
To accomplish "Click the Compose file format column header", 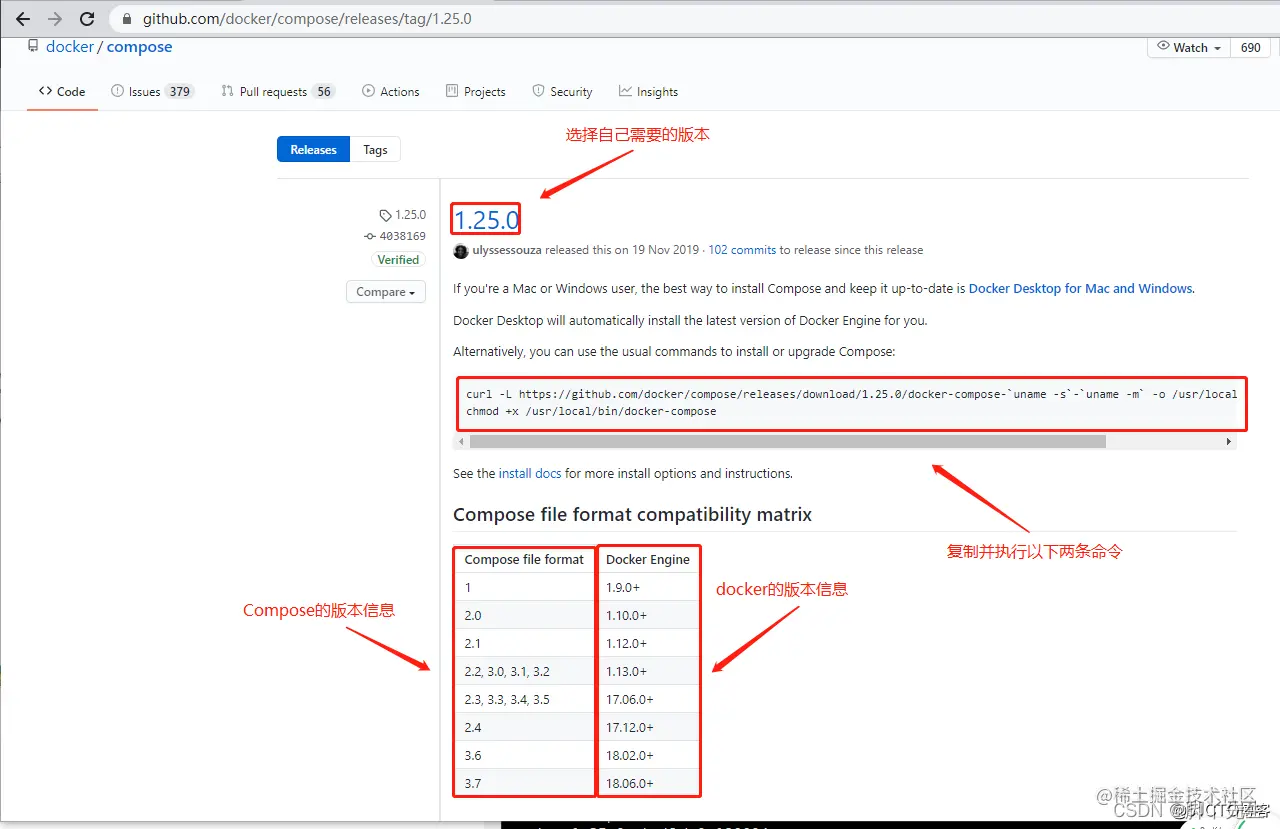I will pyautogui.click(x=524, y=560).
